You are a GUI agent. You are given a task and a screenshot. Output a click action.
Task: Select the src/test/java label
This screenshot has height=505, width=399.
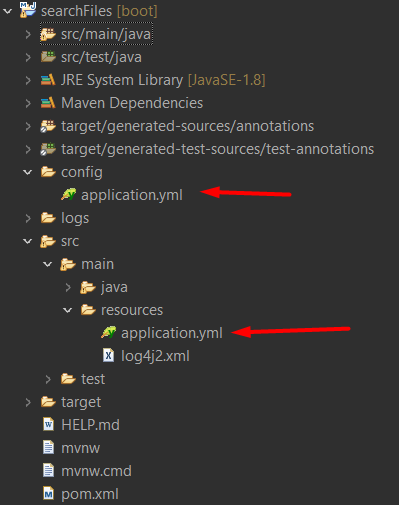pyautogui.click(x=101, y=57)
